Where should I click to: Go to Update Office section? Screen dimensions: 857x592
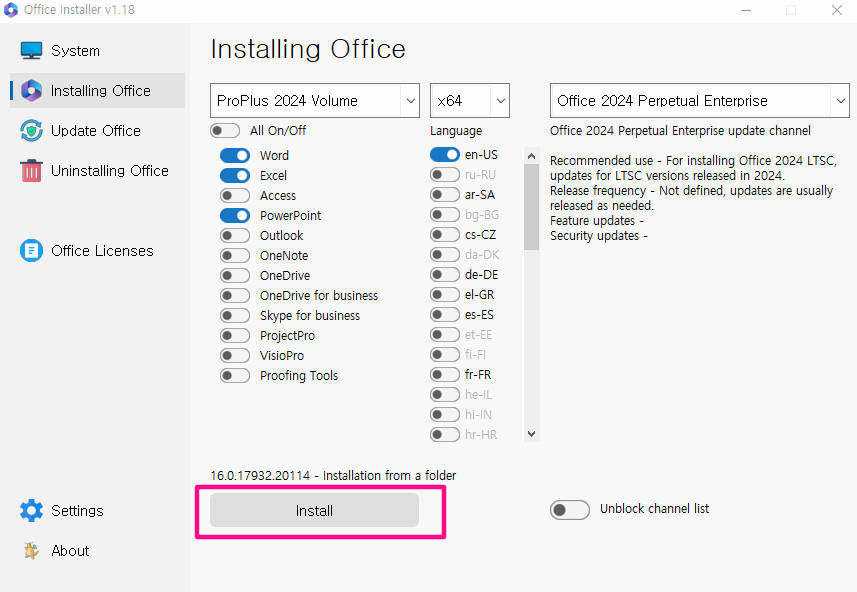click(96, 131)
